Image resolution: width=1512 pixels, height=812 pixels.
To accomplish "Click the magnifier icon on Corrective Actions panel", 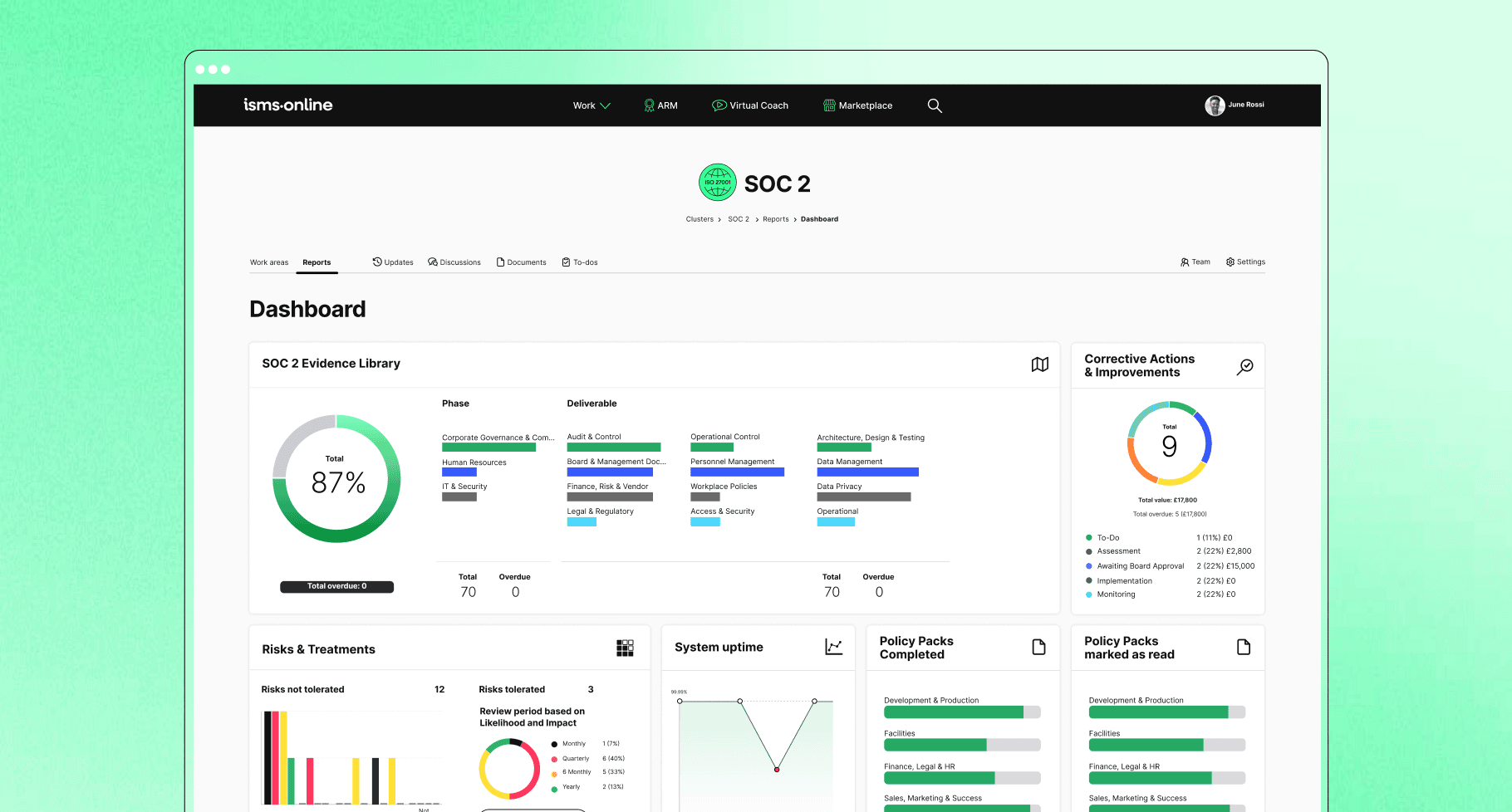I will point(1244,365).
